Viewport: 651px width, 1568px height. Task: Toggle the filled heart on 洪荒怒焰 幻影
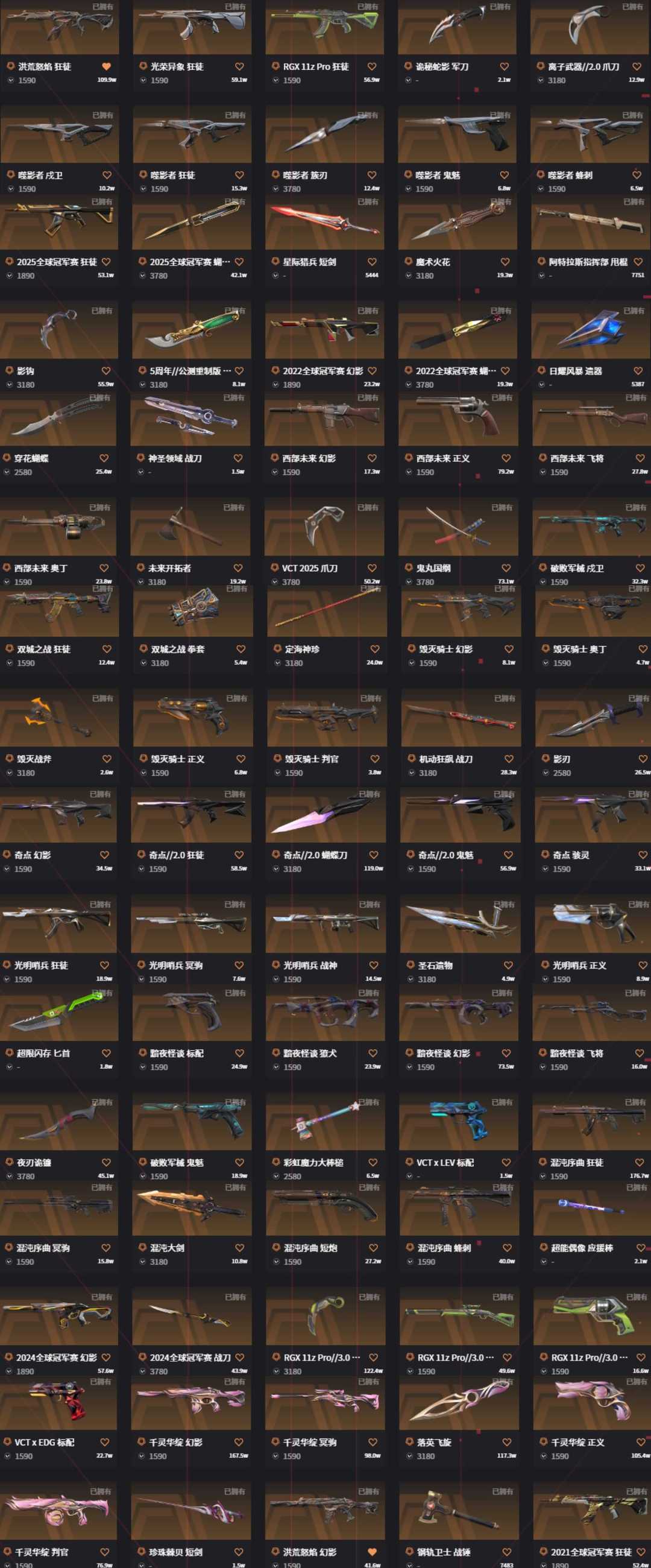(372, 1552)
